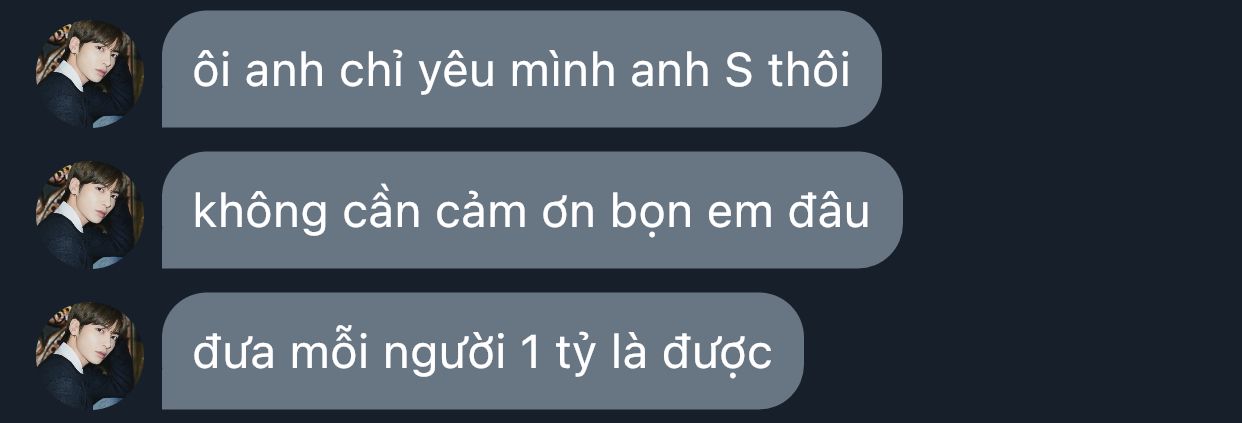The height and width of the screenshot is (423, 1242).
Task: Click the avatar beside "không cần cảm ơn" message
Action: [x=90, y=214]
